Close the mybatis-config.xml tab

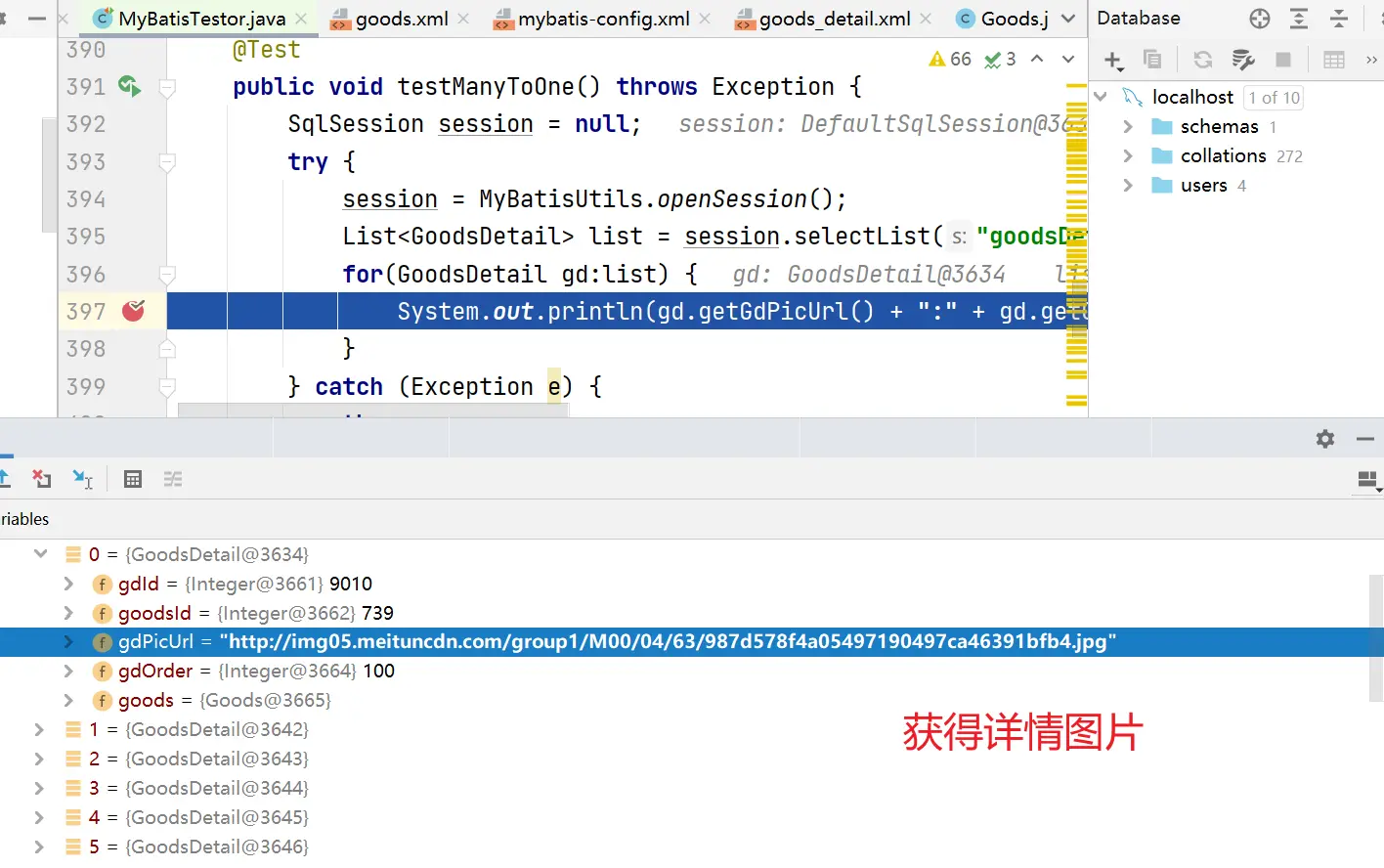705,19
